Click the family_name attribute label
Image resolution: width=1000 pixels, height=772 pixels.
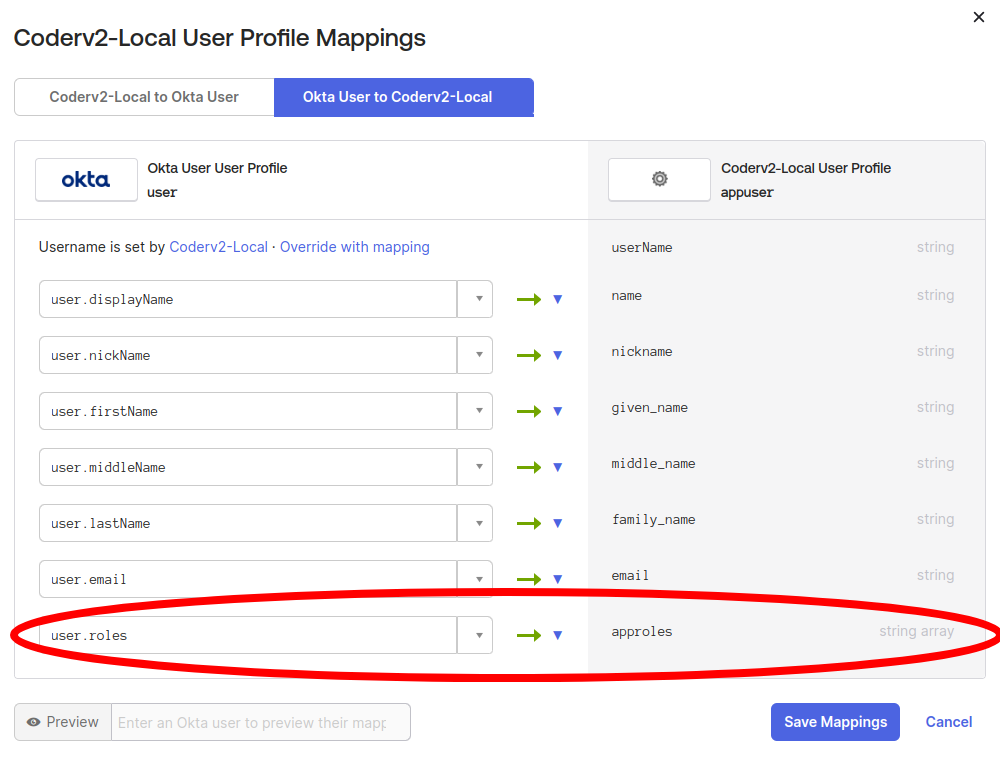tap(653, 519)
